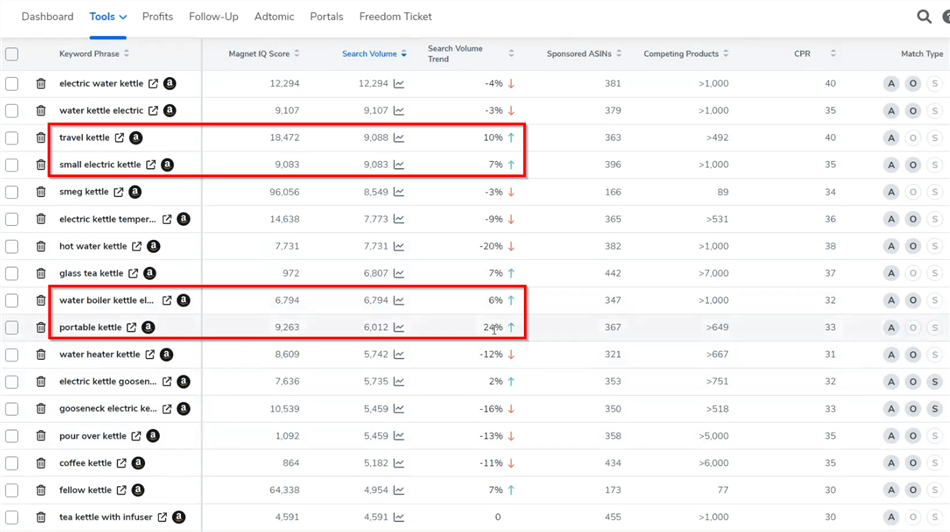Open Amazon icon for portable kettle
This screenshot has height=532, width=950.
tap(148, 327)
